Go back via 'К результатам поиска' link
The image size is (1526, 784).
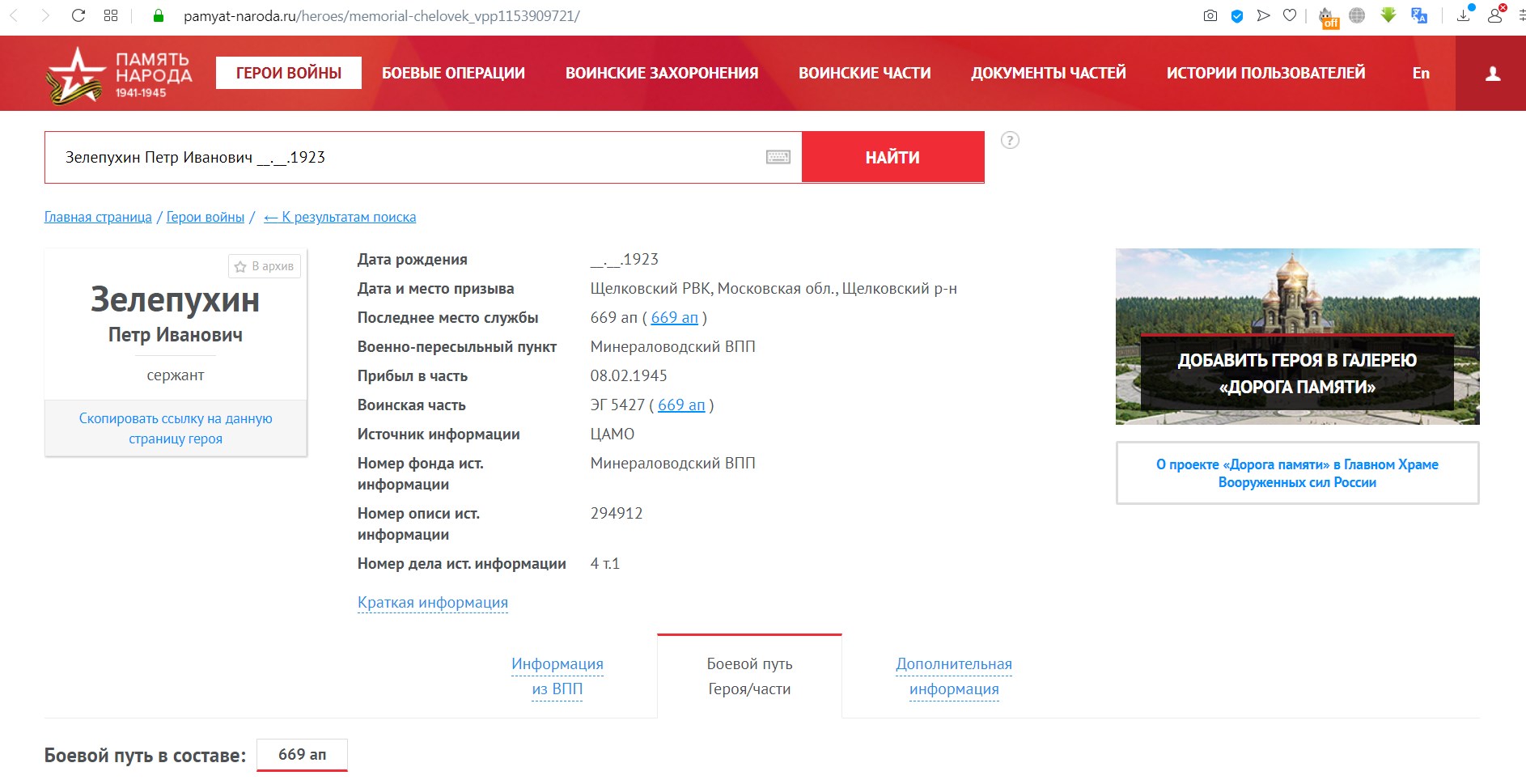340,217
